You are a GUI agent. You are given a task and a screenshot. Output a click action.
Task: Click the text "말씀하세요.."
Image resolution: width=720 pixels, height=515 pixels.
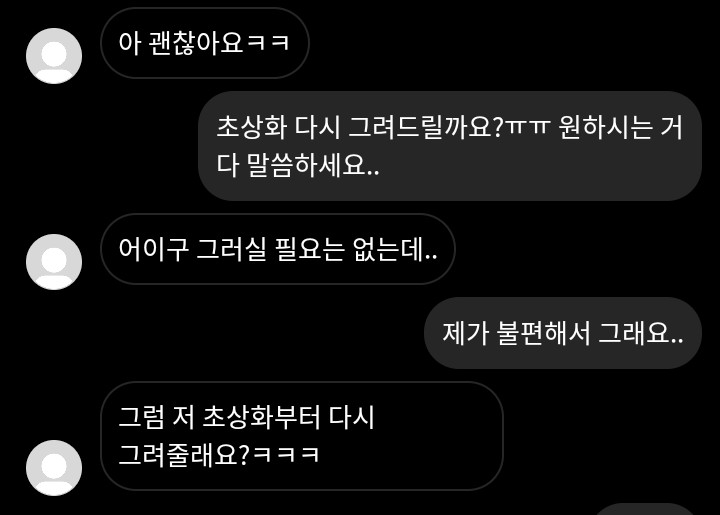coord(314,165)
